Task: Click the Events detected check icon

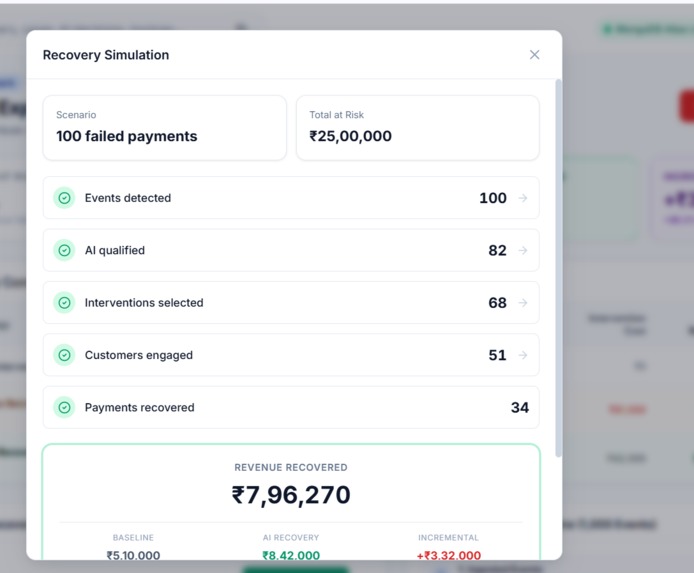Action: (64, 198)
